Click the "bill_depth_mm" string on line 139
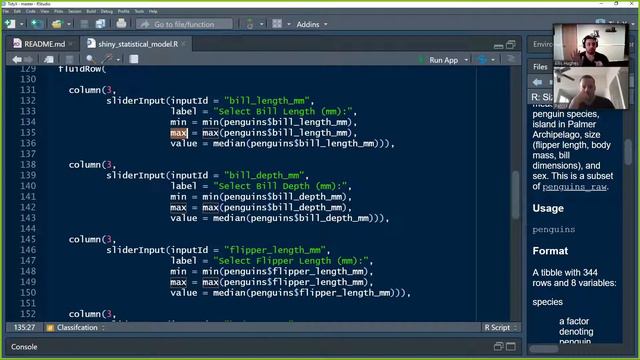 pos(264,175)
